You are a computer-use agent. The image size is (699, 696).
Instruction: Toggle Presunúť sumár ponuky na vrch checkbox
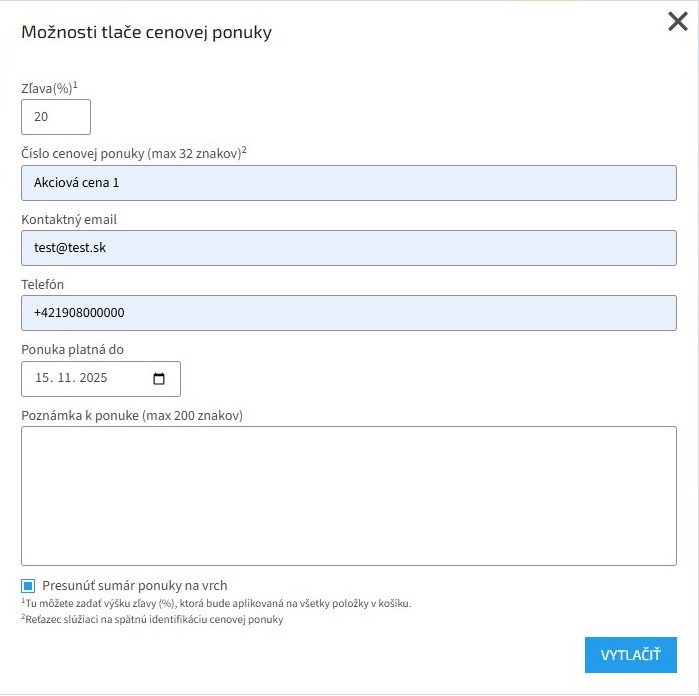coord(28,586)
